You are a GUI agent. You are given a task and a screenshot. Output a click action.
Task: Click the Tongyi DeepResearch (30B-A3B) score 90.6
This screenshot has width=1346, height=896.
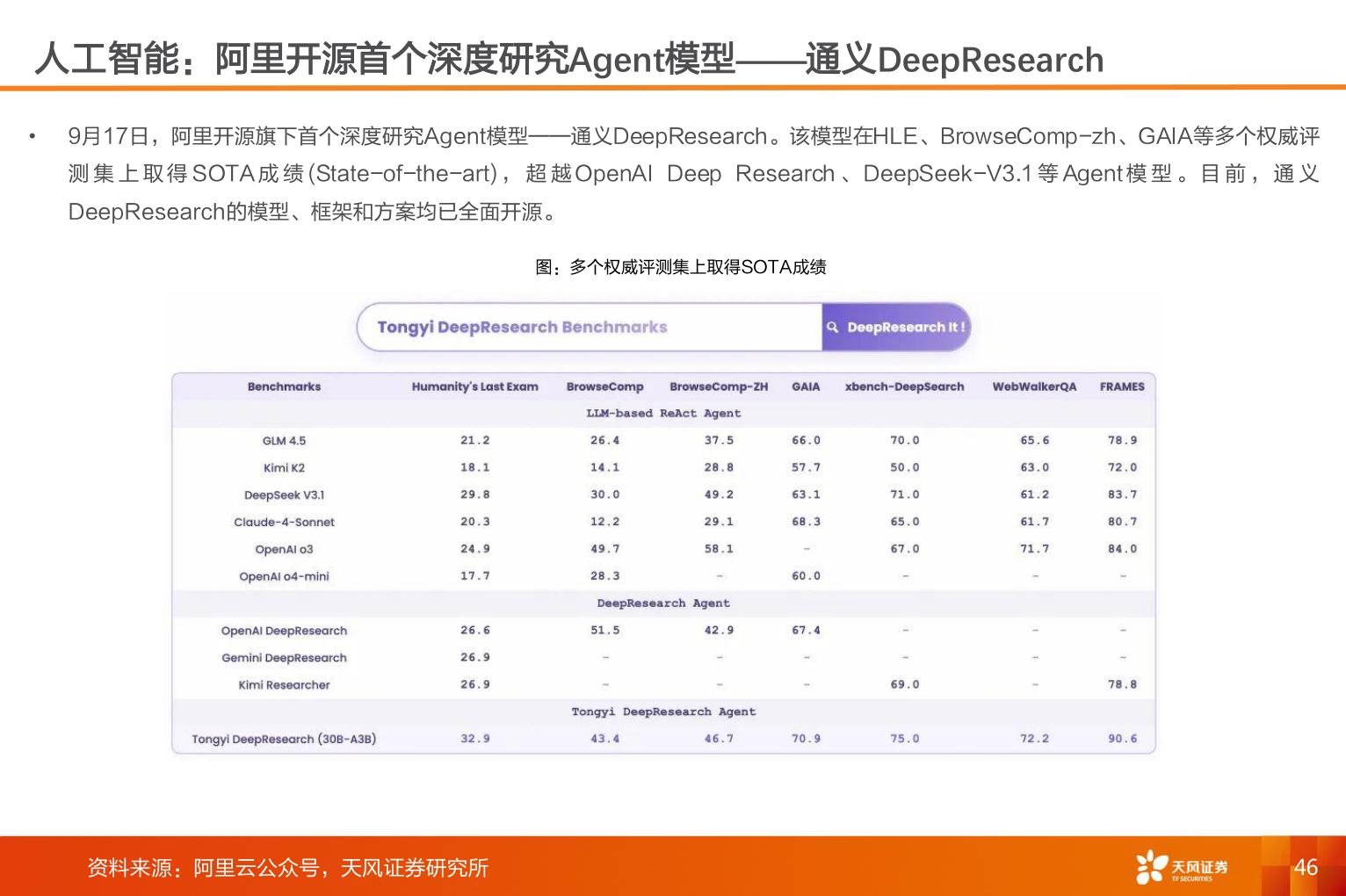1122,739
